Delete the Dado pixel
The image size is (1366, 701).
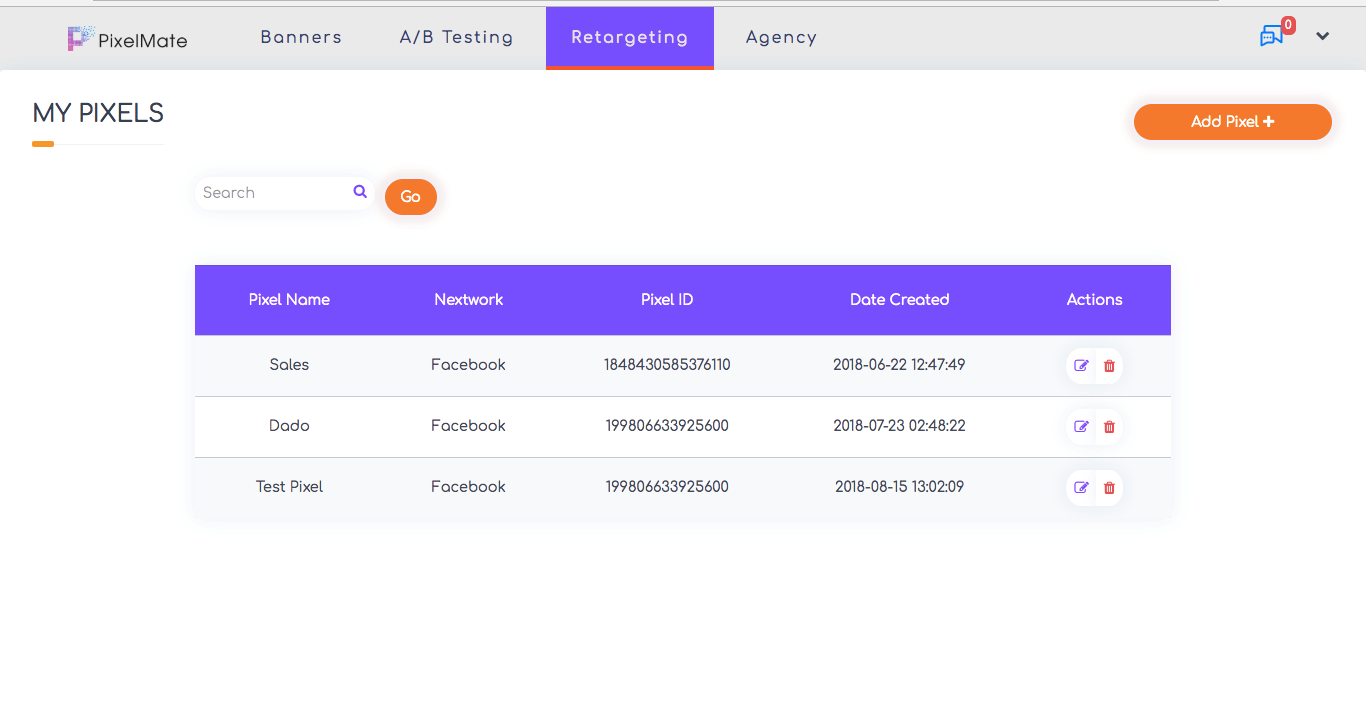click(x=1109, y=427)
